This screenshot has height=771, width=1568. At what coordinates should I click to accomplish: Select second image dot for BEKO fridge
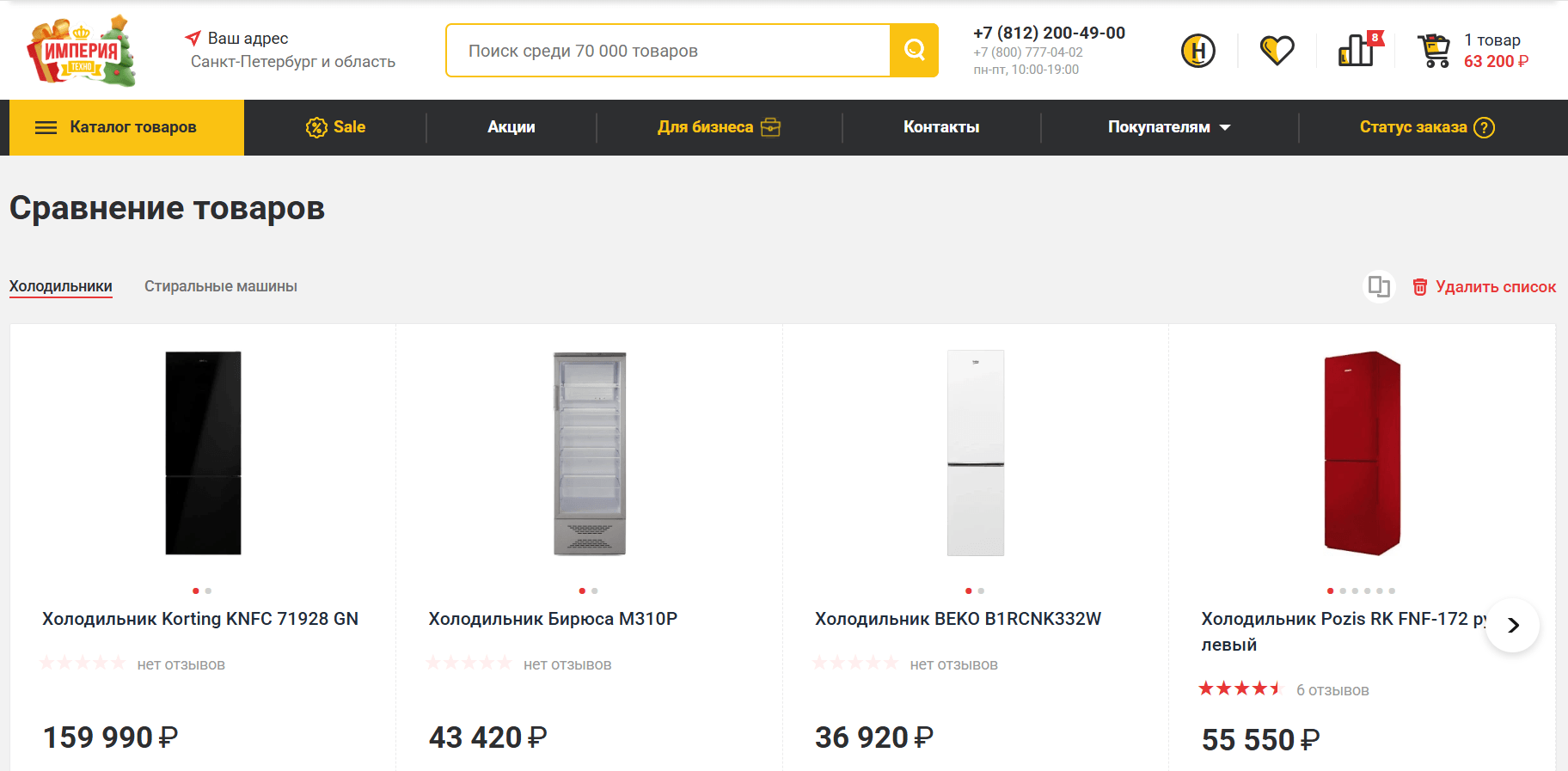981,590
